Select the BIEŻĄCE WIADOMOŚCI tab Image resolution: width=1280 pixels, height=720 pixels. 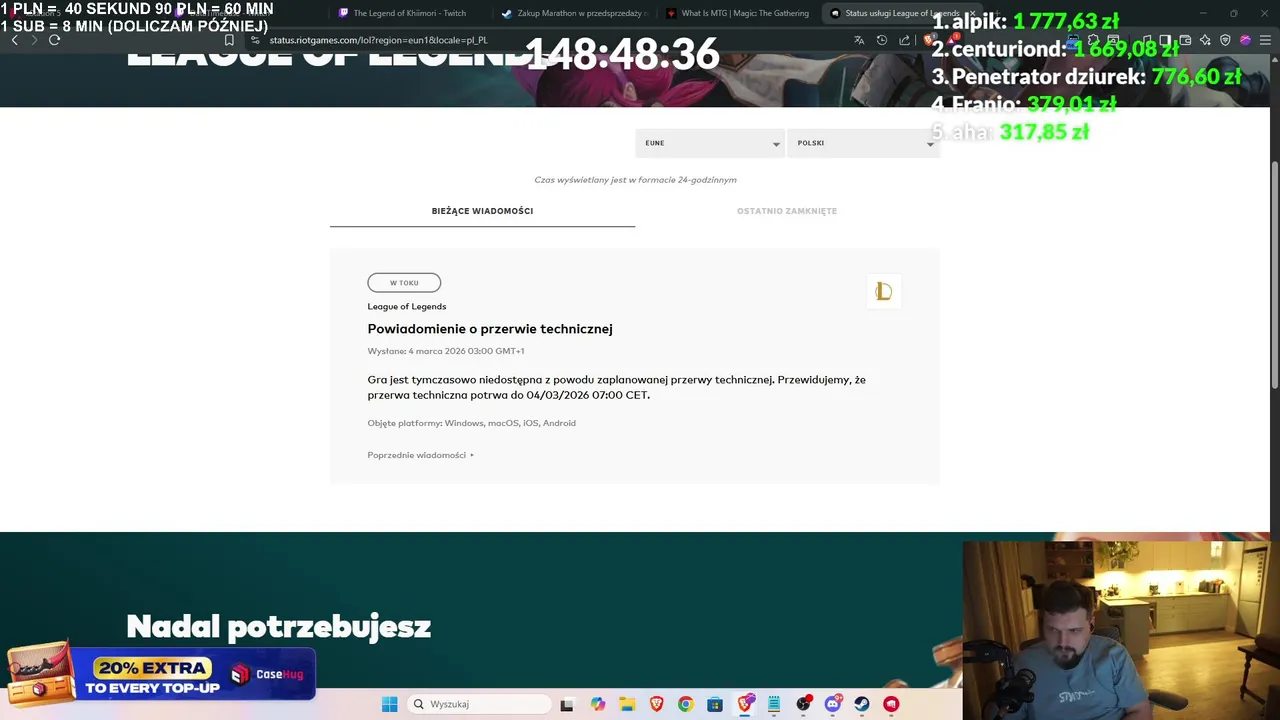pos(482,211)
